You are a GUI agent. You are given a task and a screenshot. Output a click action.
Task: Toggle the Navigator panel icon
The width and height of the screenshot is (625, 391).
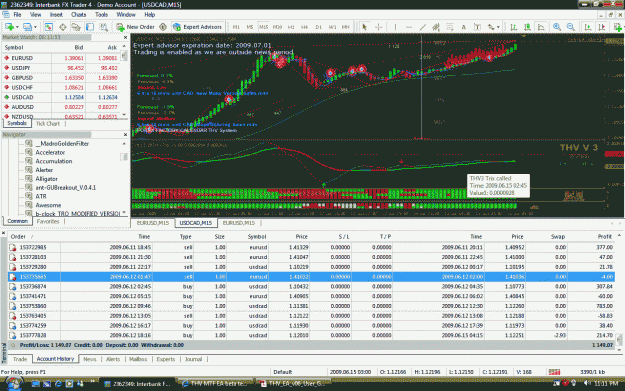[x=76, y=27]
